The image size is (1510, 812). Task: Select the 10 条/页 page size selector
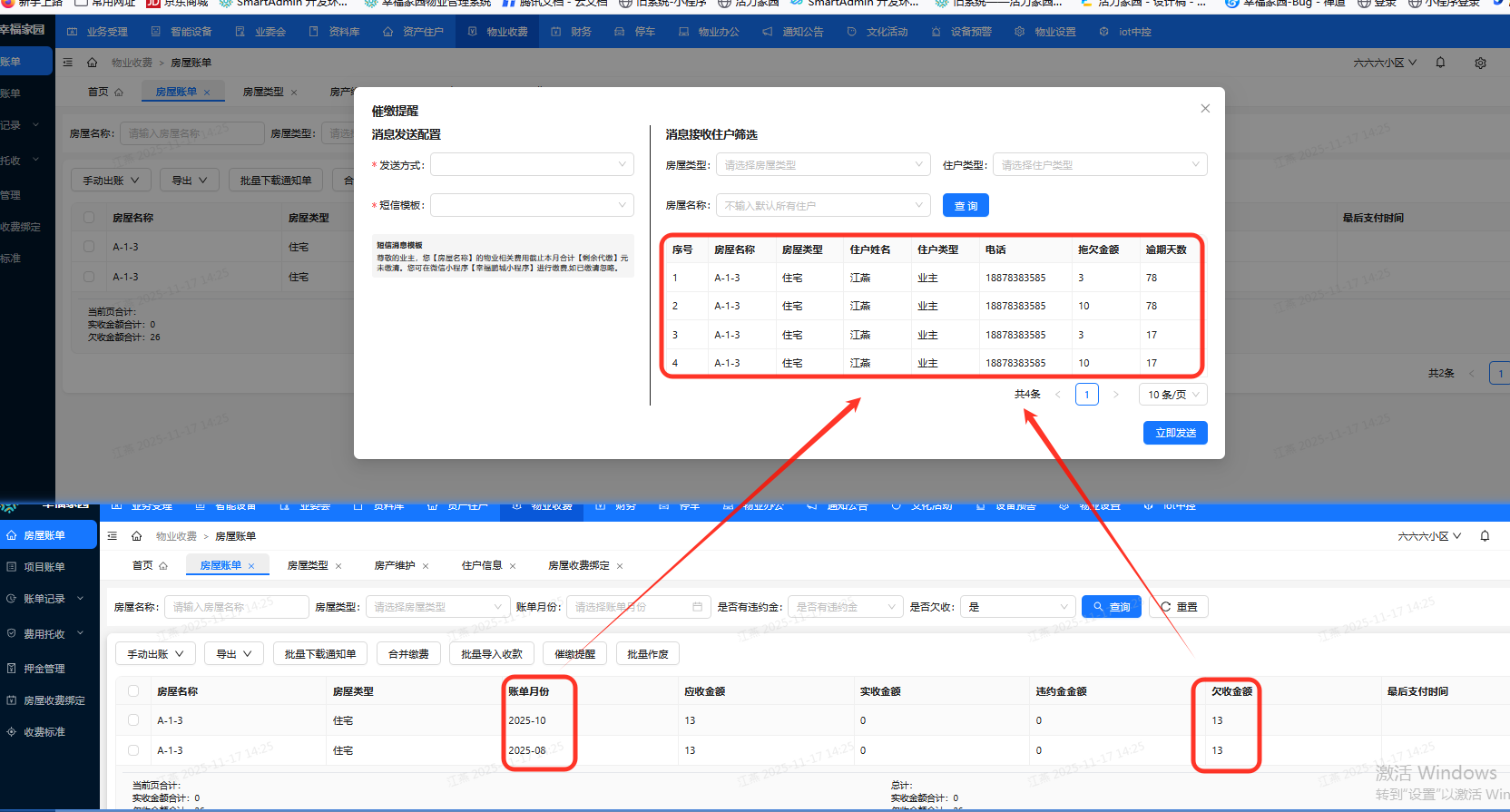coord(1172,395)
